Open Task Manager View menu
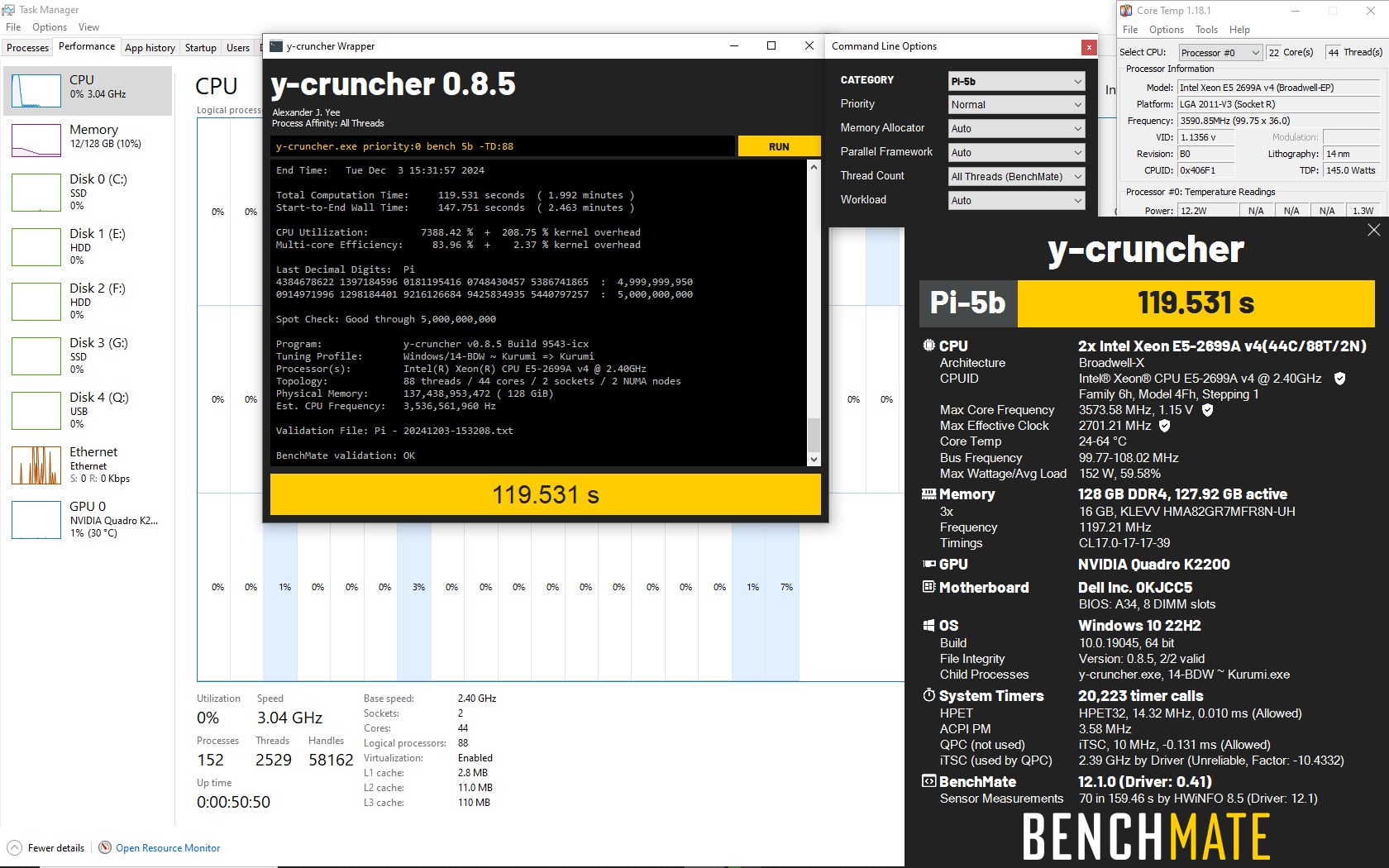1389x868 pixels. coord(88,27)
